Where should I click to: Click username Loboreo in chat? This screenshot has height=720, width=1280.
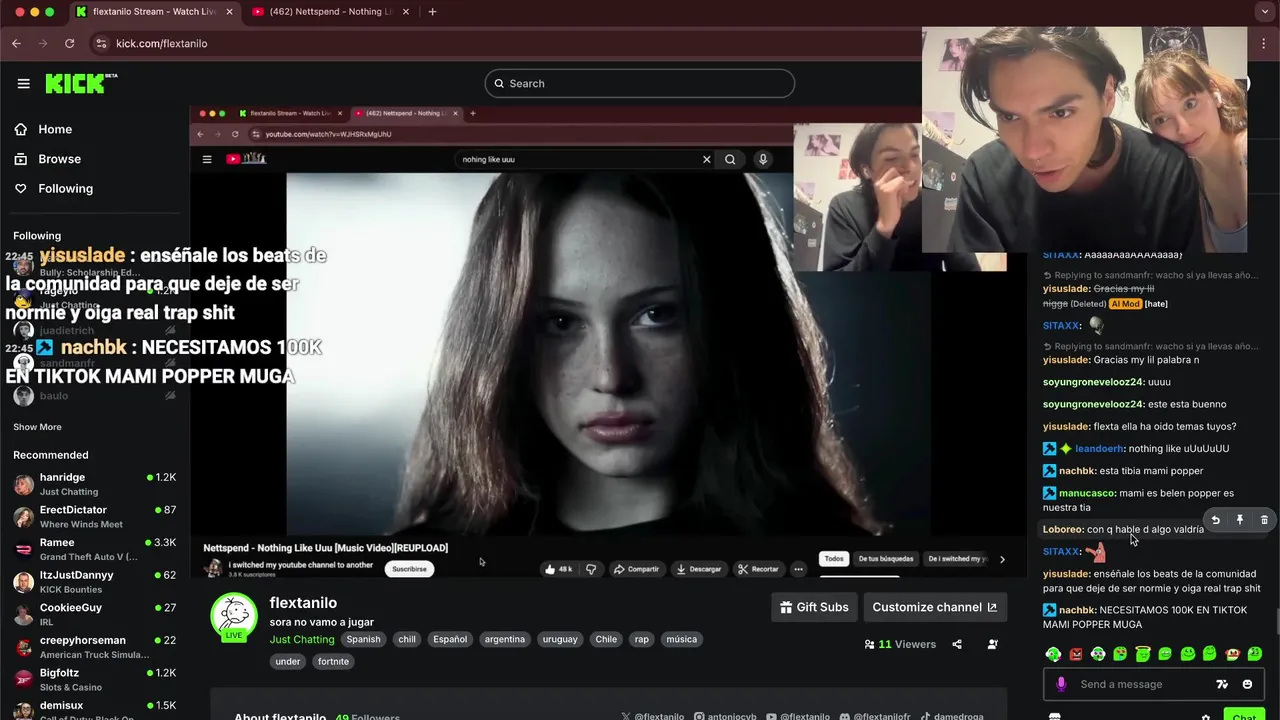point(1063,530)
